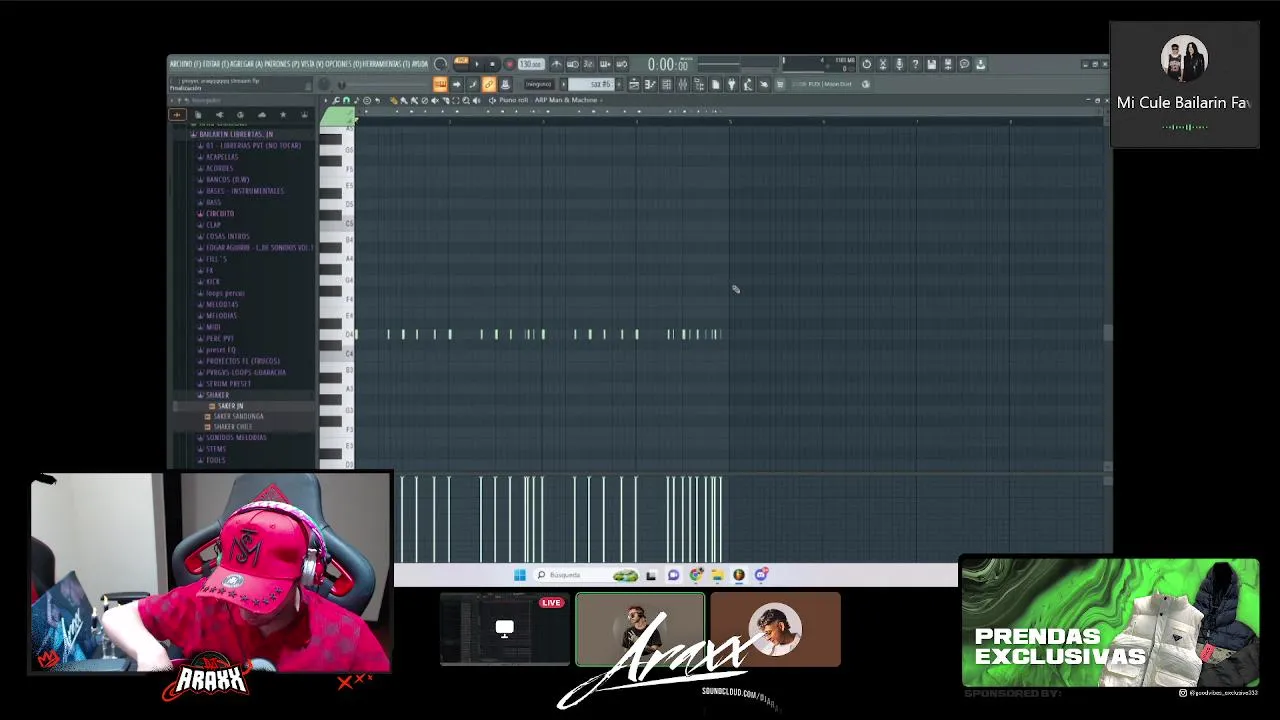Toggle the browser view icon
Screen dimensions: 1280x720
coord(699,84)
